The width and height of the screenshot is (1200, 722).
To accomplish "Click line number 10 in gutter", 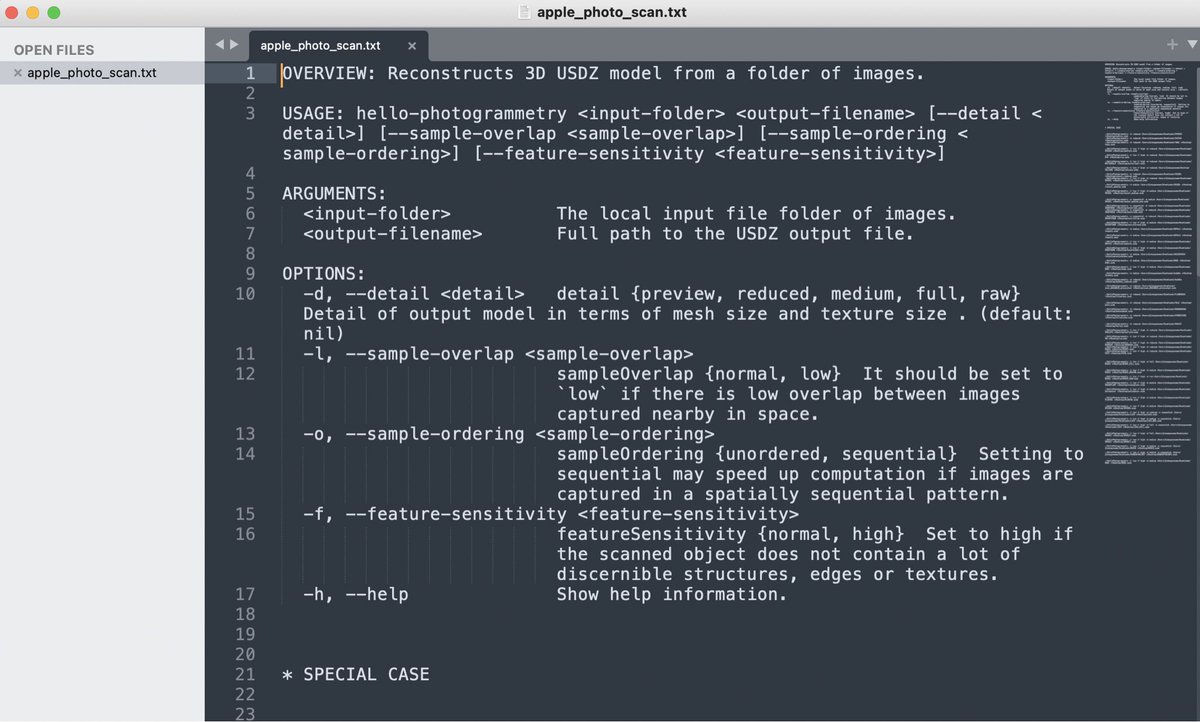I will click(x=245, y=293).
